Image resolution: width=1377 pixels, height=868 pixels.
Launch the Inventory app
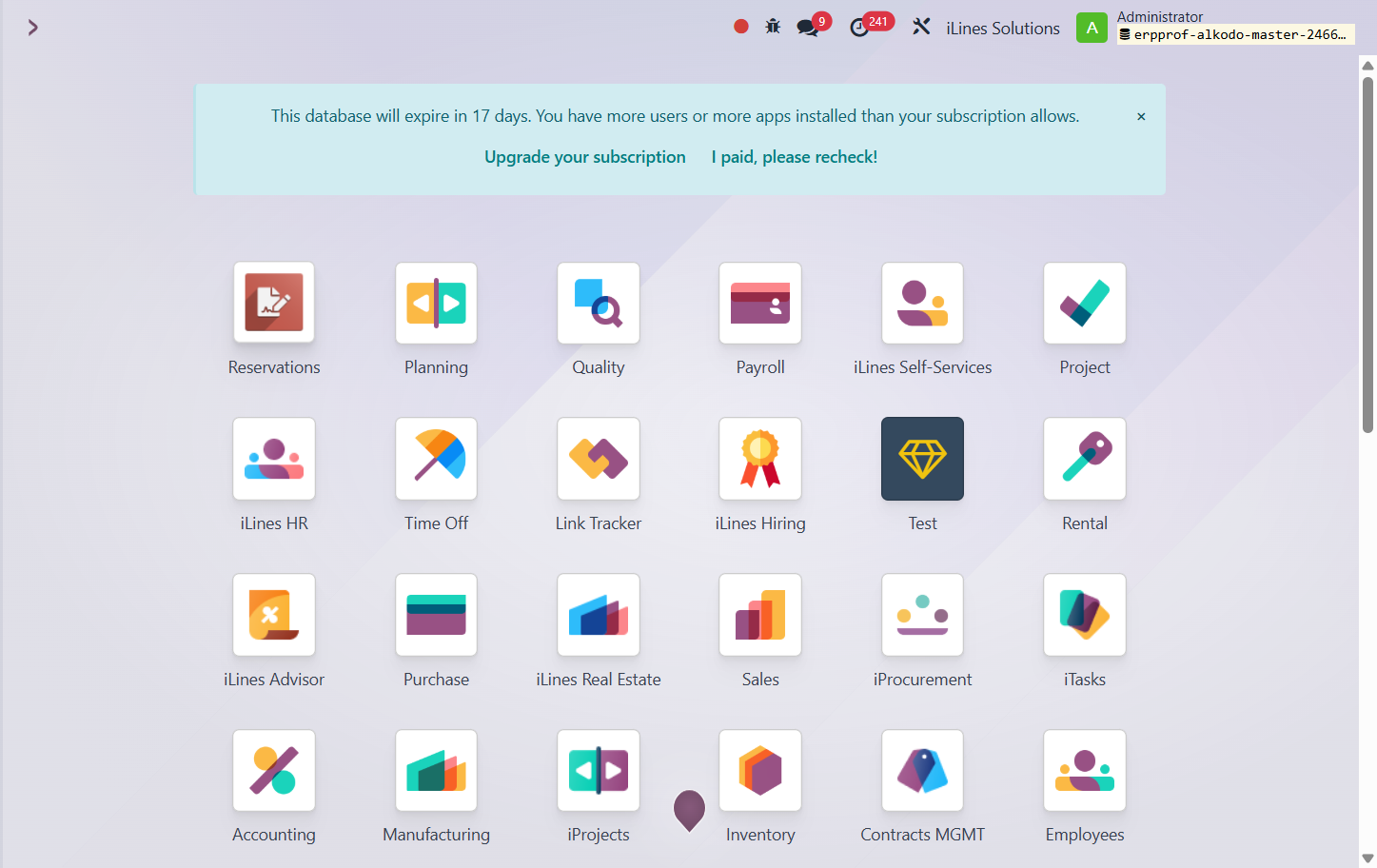tap(760, 771)
